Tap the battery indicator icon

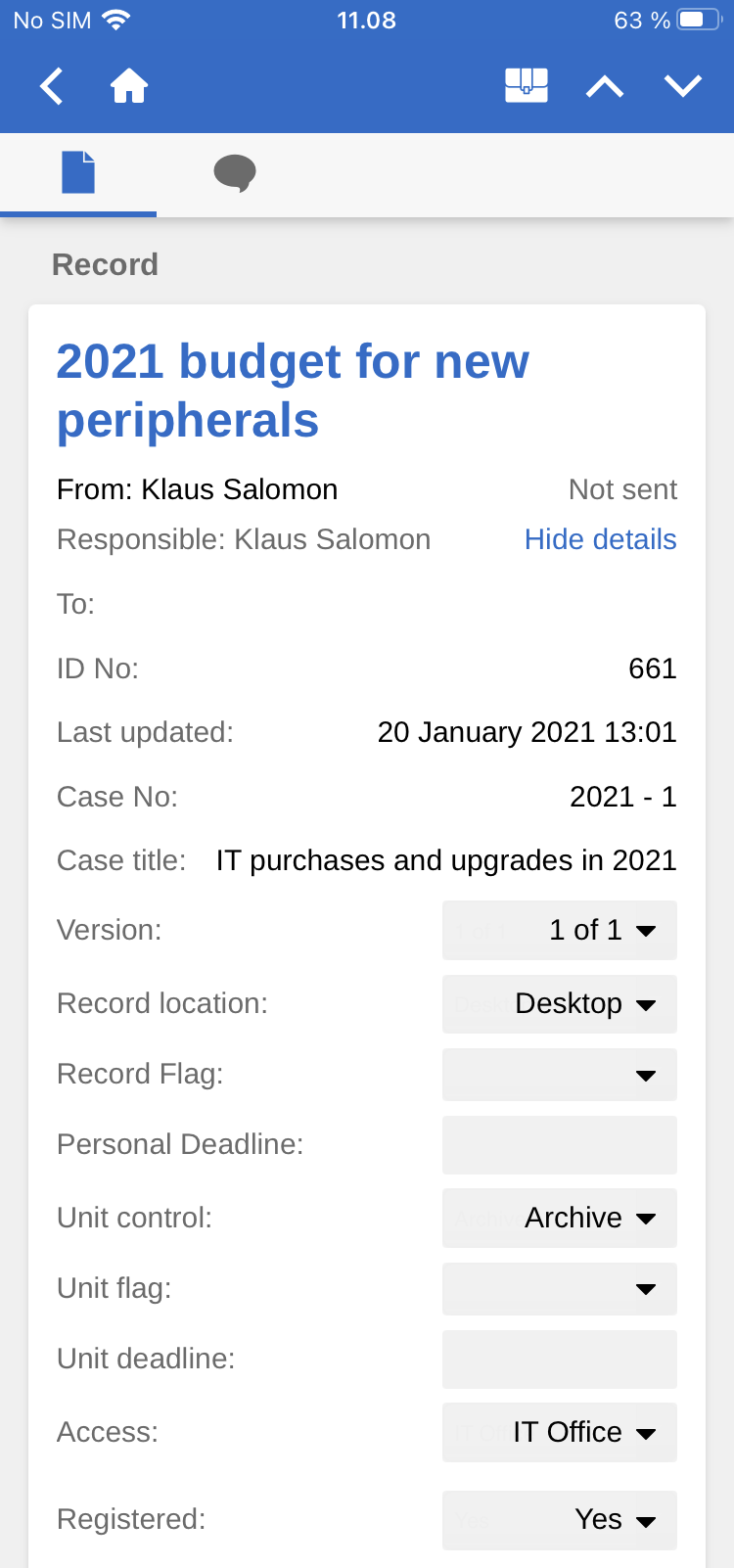click(700, 21)
